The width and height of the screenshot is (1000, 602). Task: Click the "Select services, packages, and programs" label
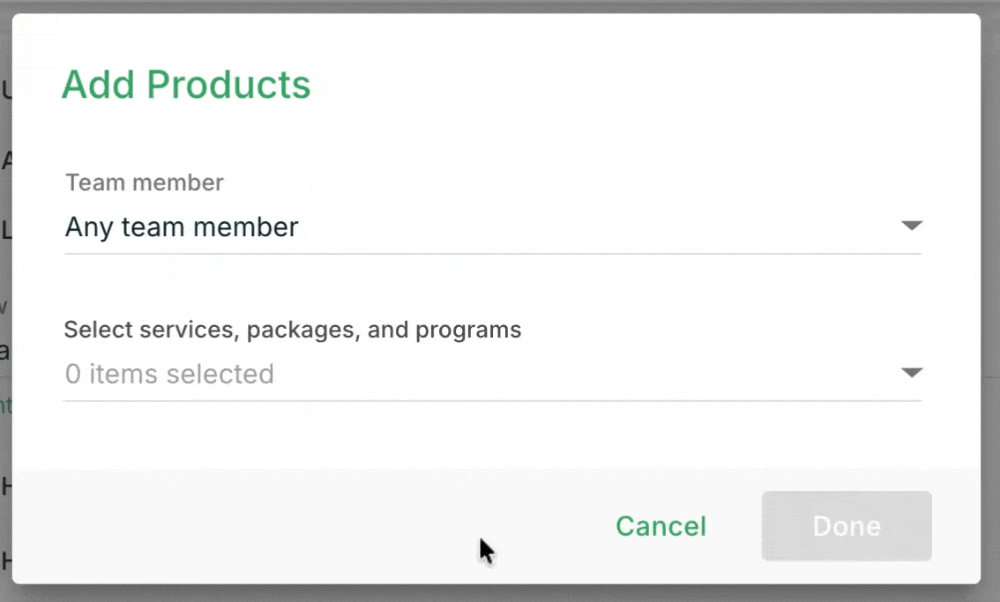coord(293,330)
